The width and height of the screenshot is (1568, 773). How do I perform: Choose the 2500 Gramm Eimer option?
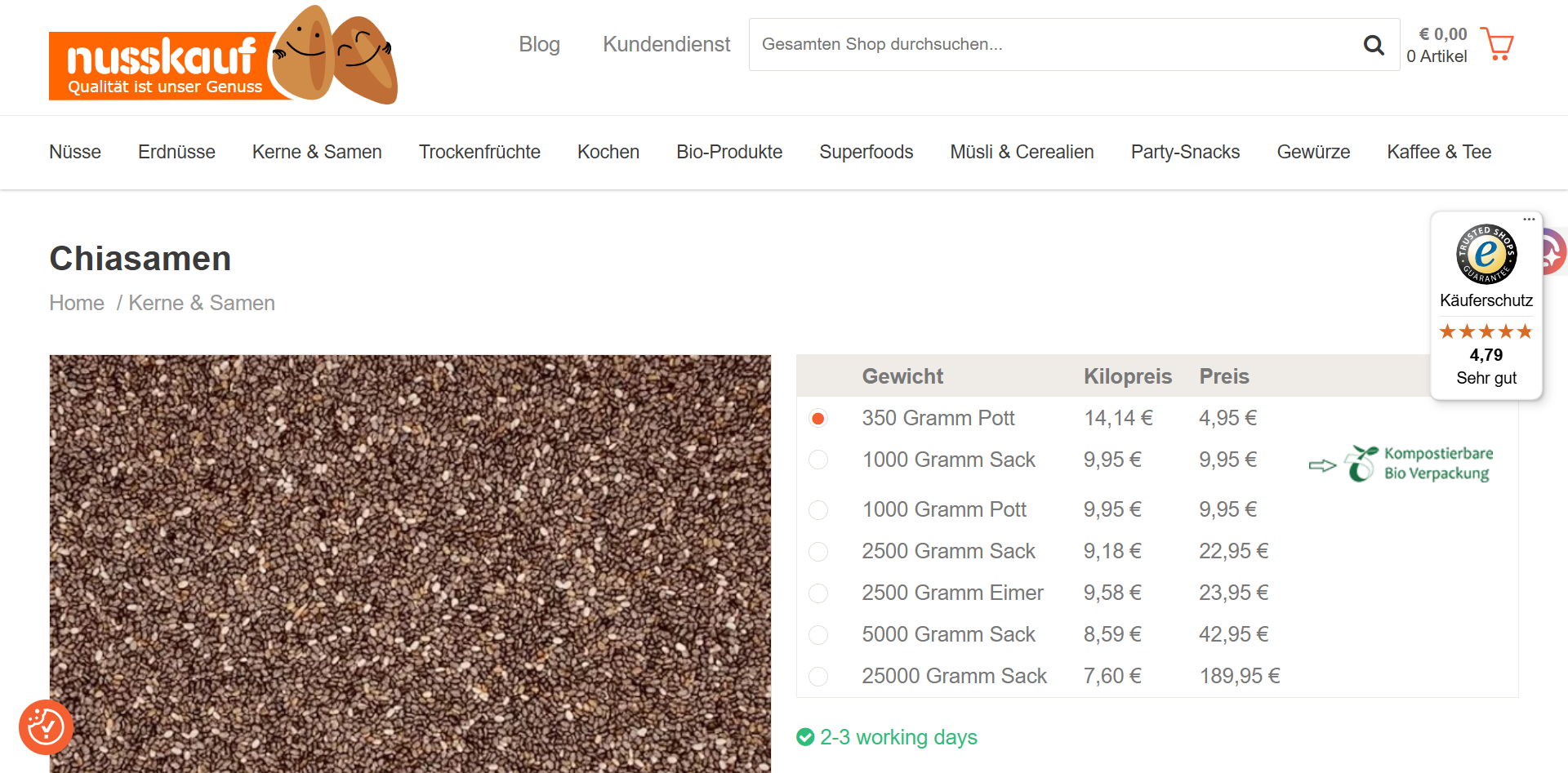coord(818,593)
